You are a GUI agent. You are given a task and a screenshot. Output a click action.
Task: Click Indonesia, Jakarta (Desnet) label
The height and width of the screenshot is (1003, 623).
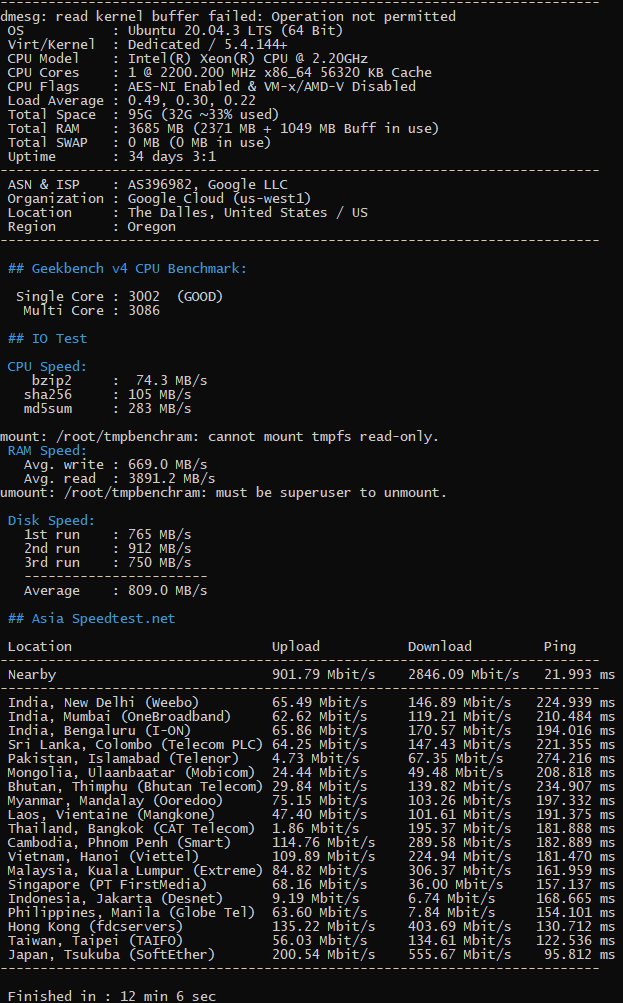click(115, 900)
